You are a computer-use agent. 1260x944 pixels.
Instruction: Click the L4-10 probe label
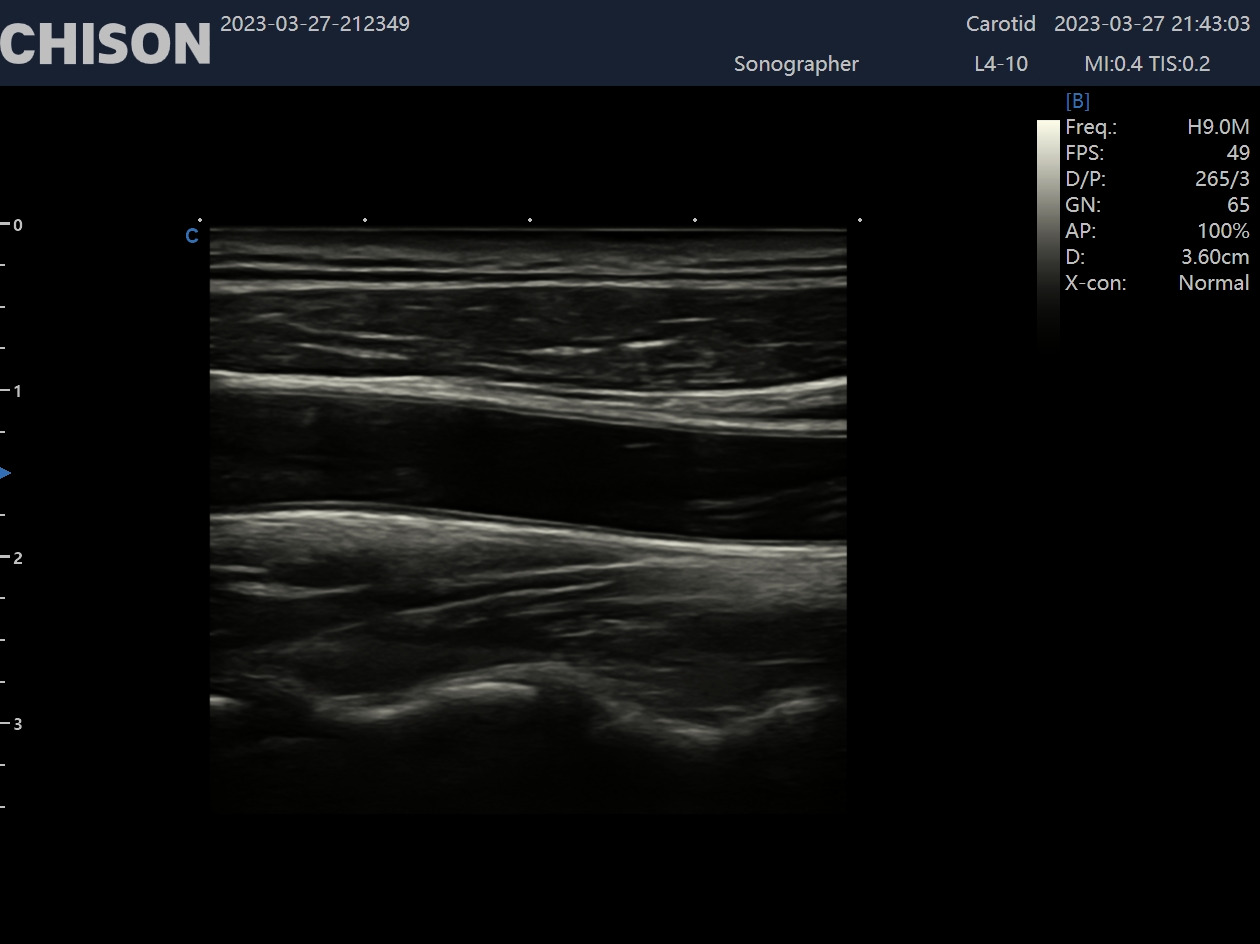1001,64
